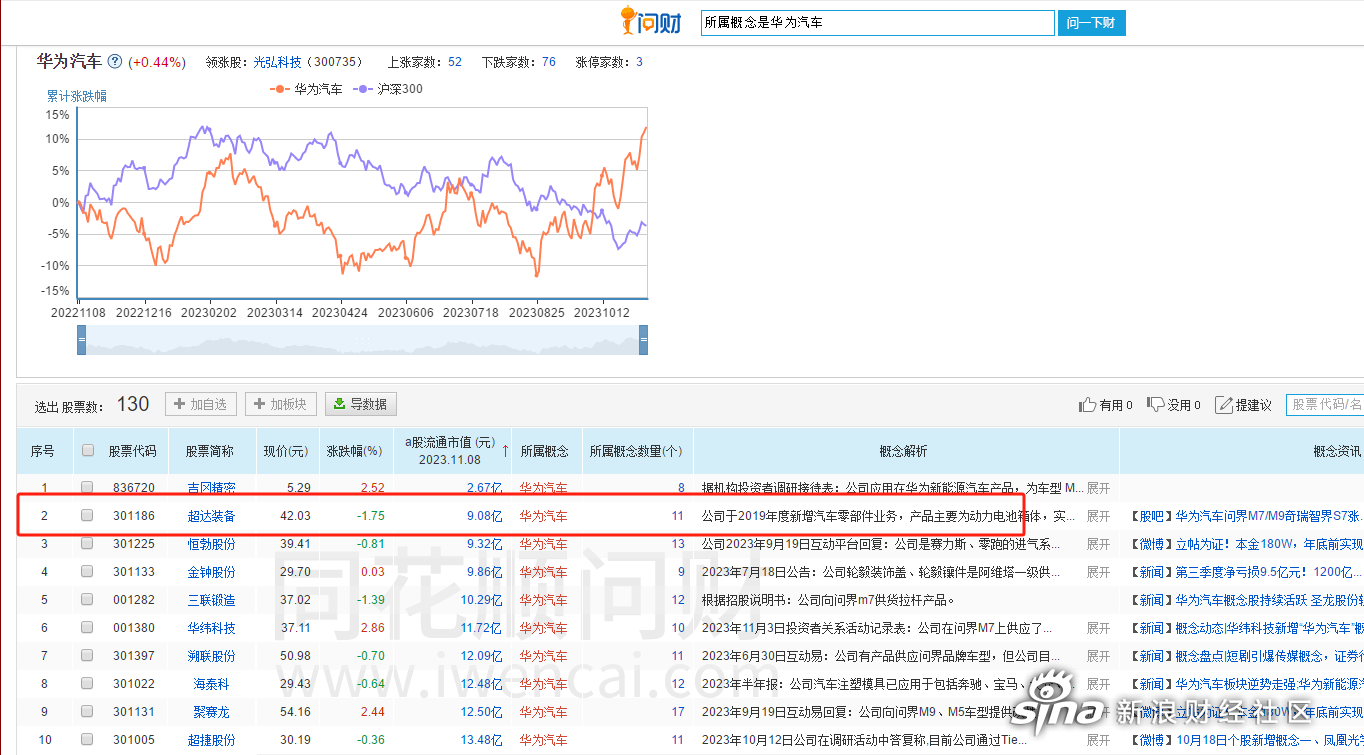This screenshot has height=755, width=1364.
Task: Click the search box containing 所属概念是华为汽车
Action: 877,22
